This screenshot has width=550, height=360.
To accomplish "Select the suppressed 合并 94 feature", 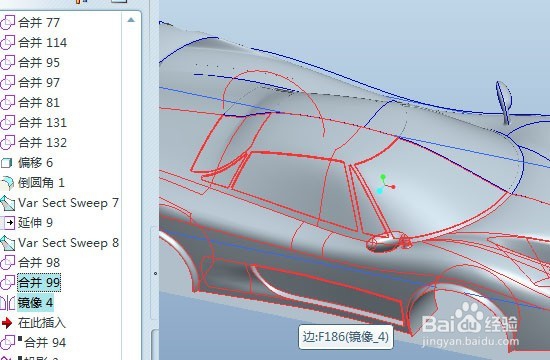I will pos(42,343).
